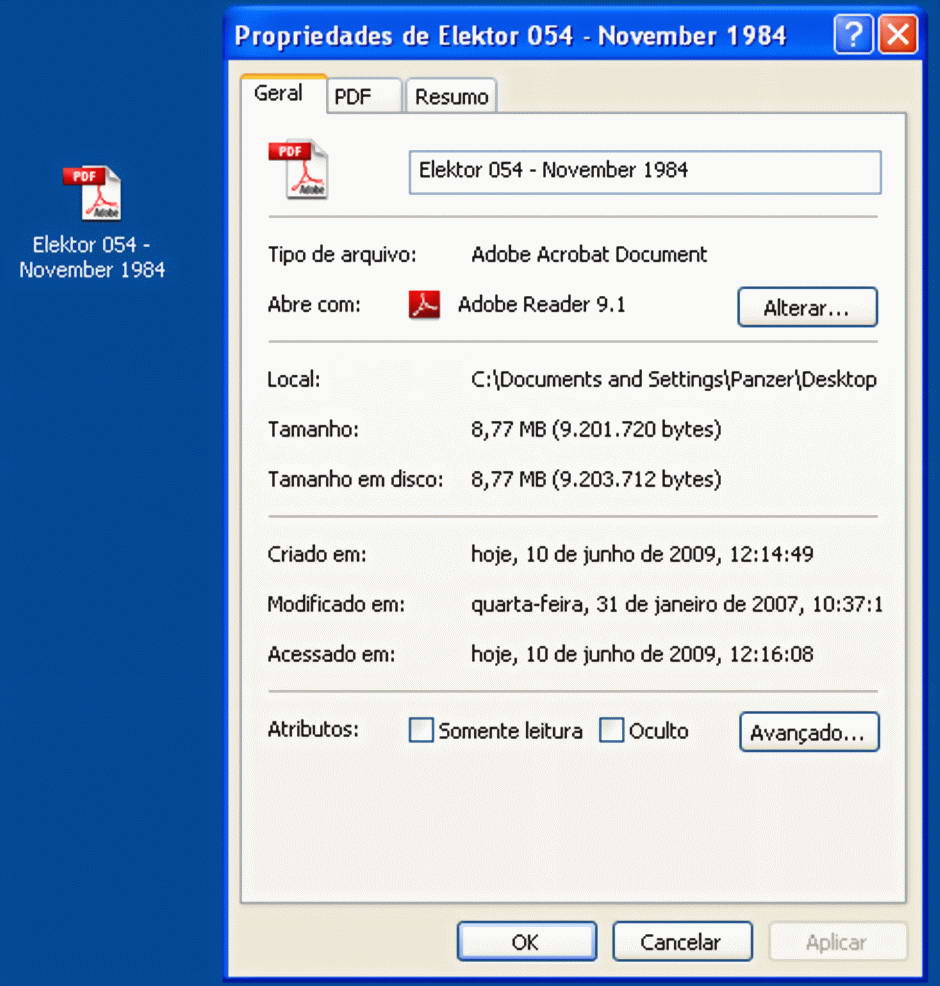Enable the Somente leitura checkbox
The height and width of the screenshot is (986, 940).
421,730
